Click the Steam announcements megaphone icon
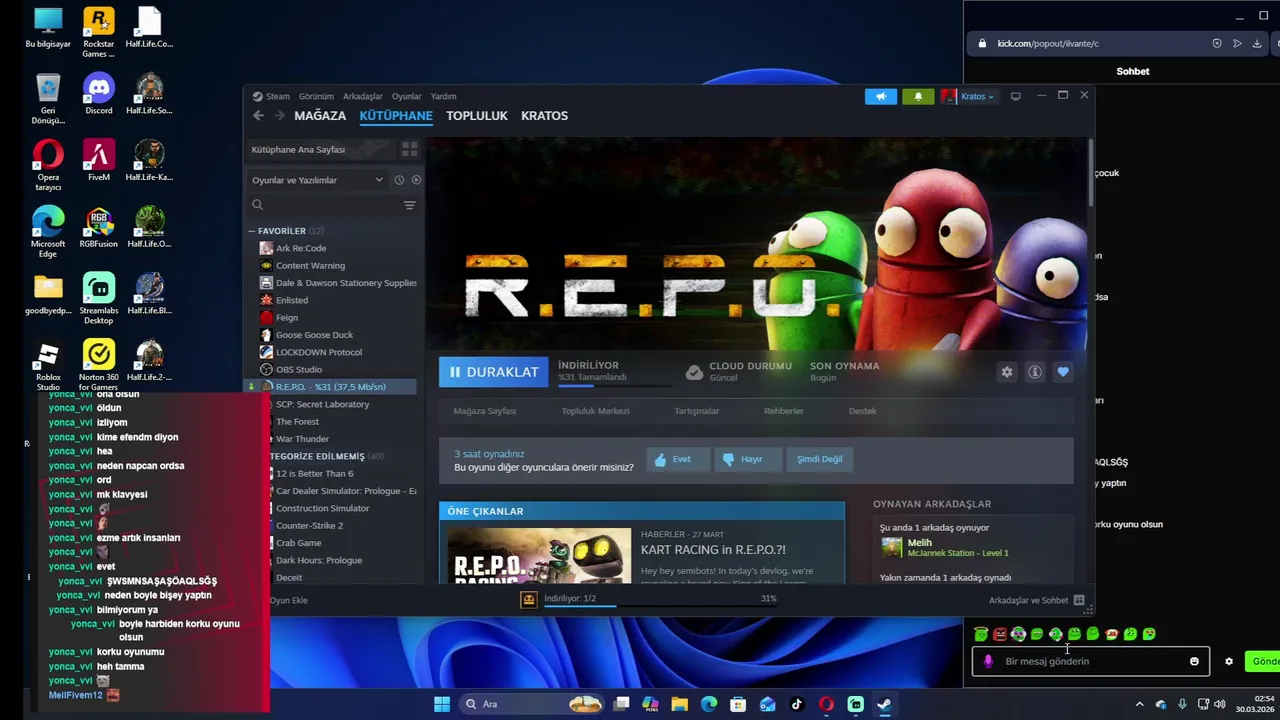This screenshot has height=720, width=1280. (881, 96)
